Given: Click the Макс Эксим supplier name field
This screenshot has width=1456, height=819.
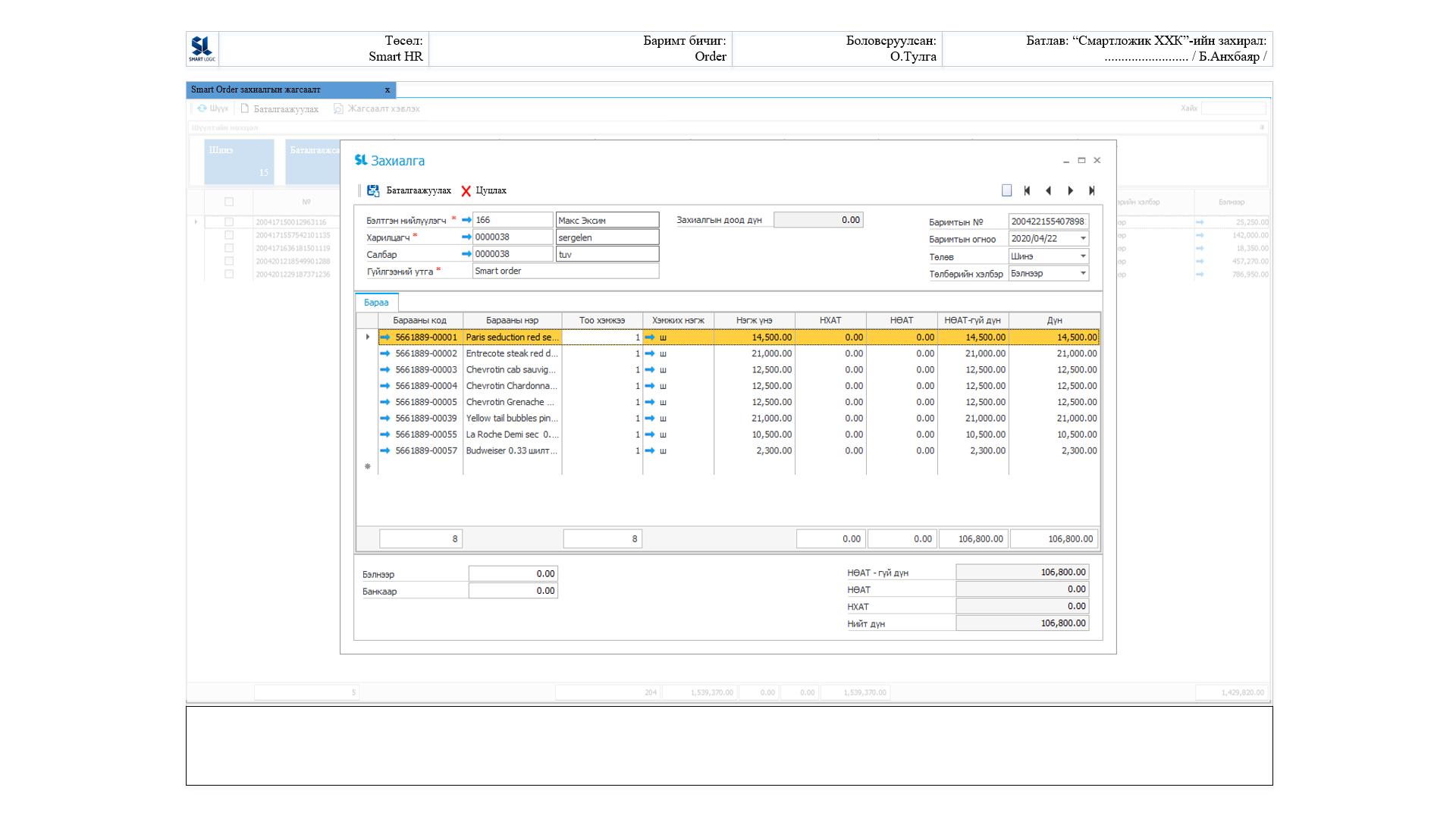Looking at the screenshot, I should [x=607, y=220].
